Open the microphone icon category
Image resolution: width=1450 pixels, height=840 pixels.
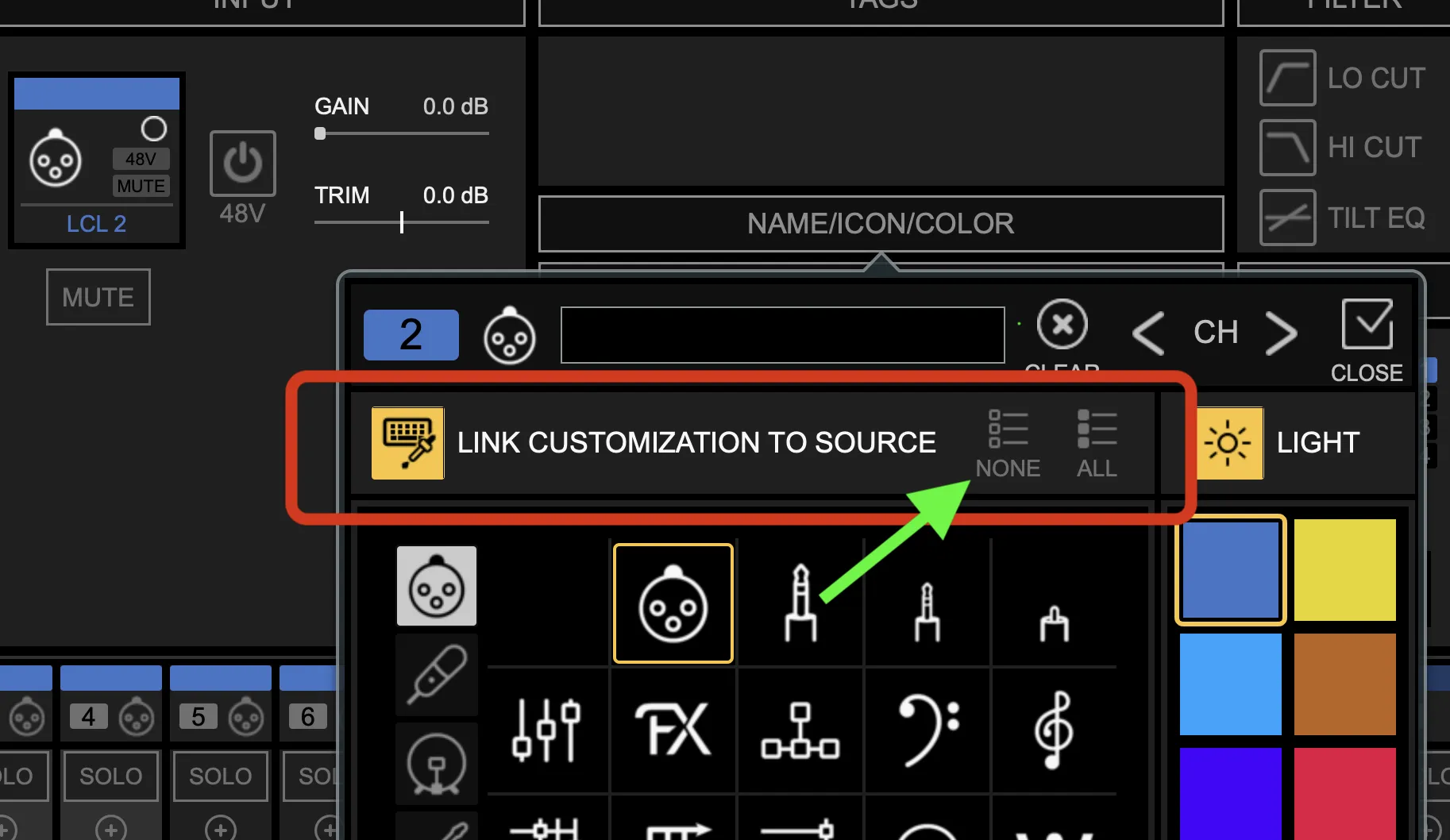[437, 675]
